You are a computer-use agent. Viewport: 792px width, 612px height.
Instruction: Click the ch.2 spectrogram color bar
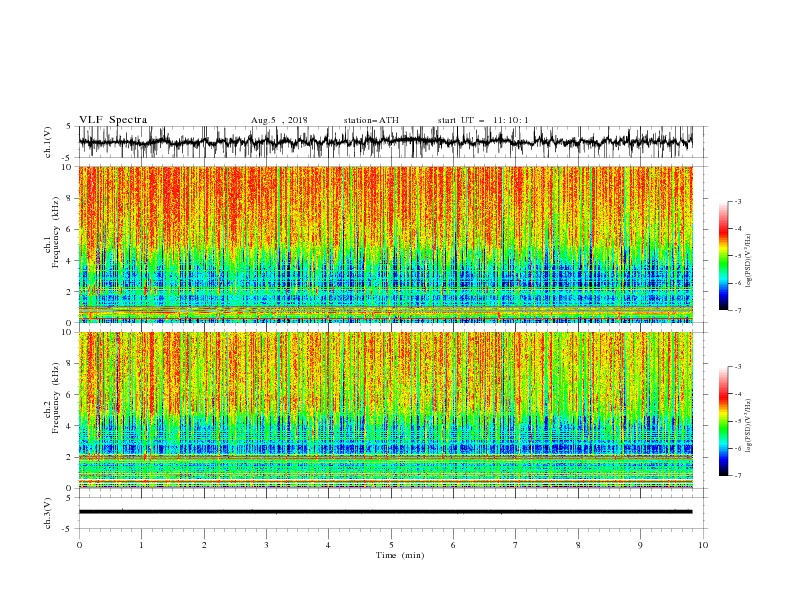[x=723, y=421]
